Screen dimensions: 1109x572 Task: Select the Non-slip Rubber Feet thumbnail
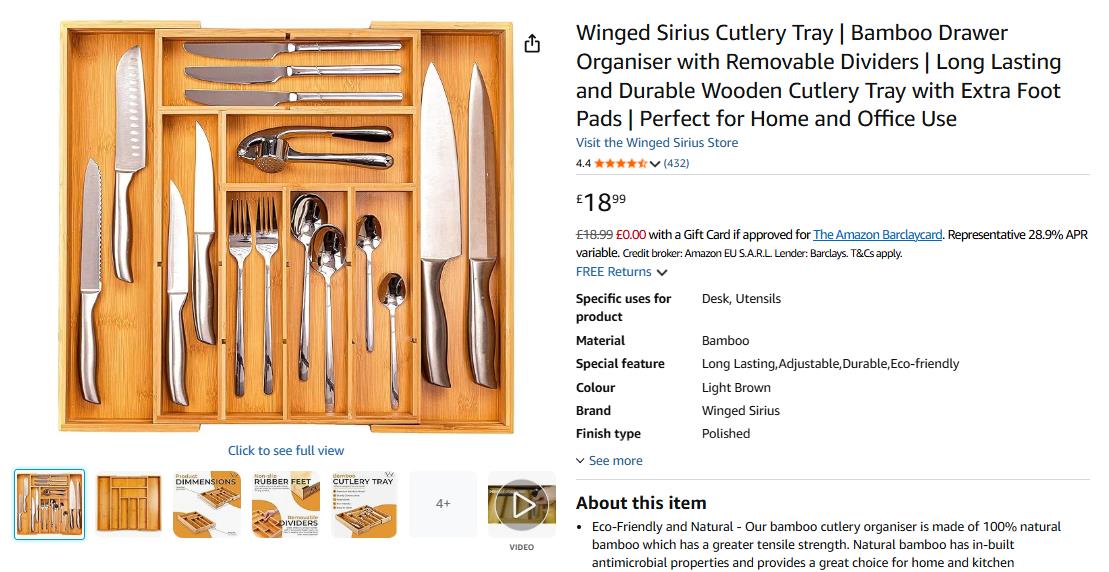(286, 505)
